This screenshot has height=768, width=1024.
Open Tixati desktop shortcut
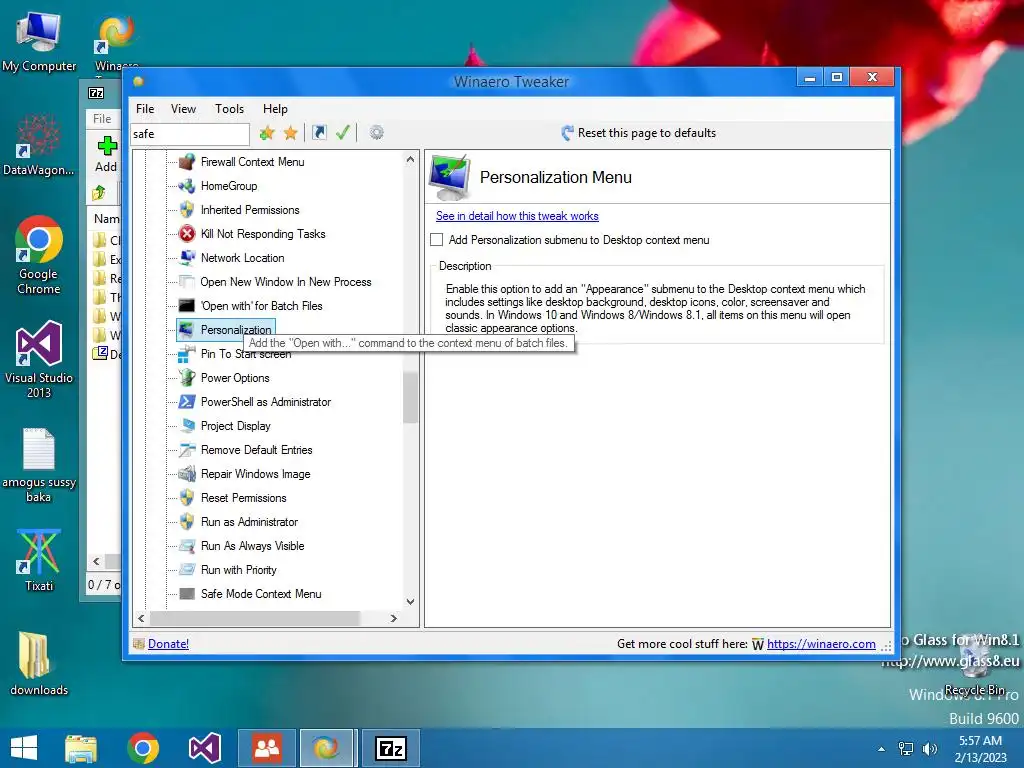pos(39,560)
